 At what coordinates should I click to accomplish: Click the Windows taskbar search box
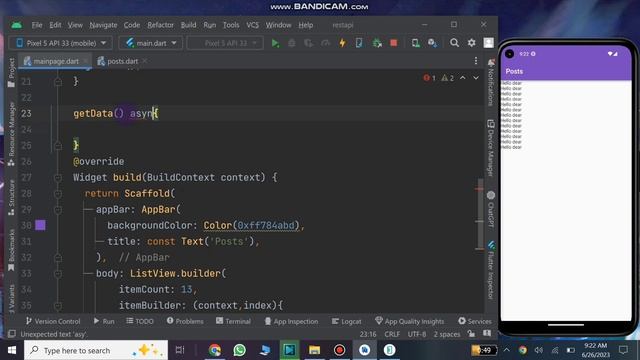click(x=96, y=350)
